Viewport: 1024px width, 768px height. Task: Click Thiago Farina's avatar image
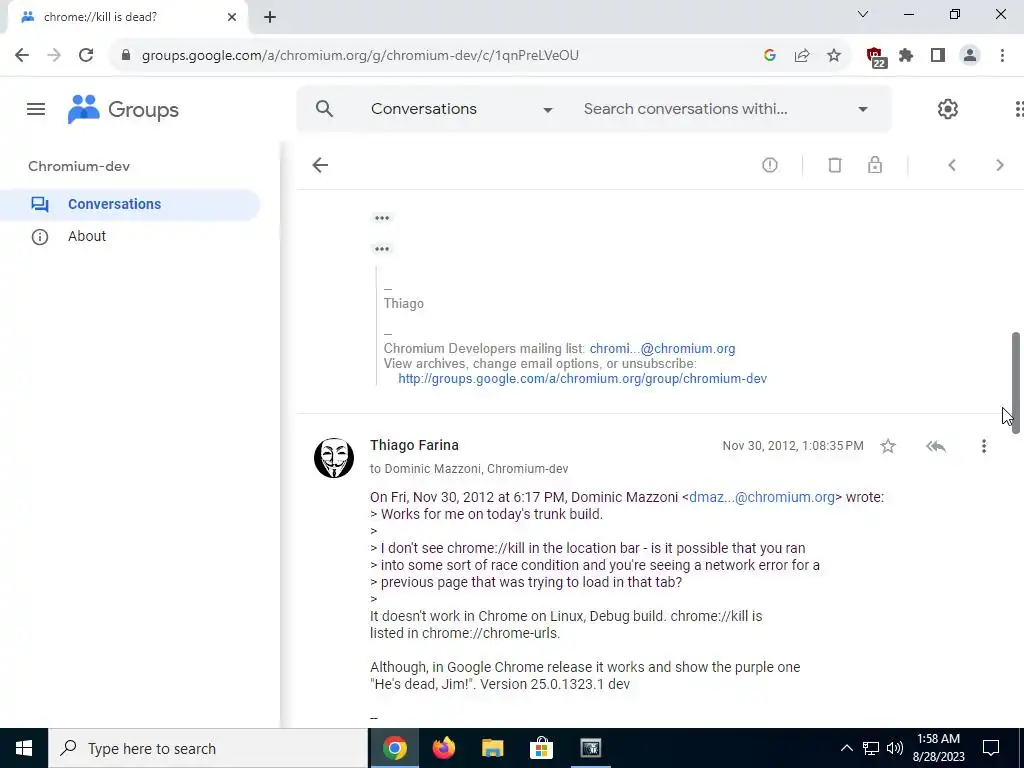(334, 458)
